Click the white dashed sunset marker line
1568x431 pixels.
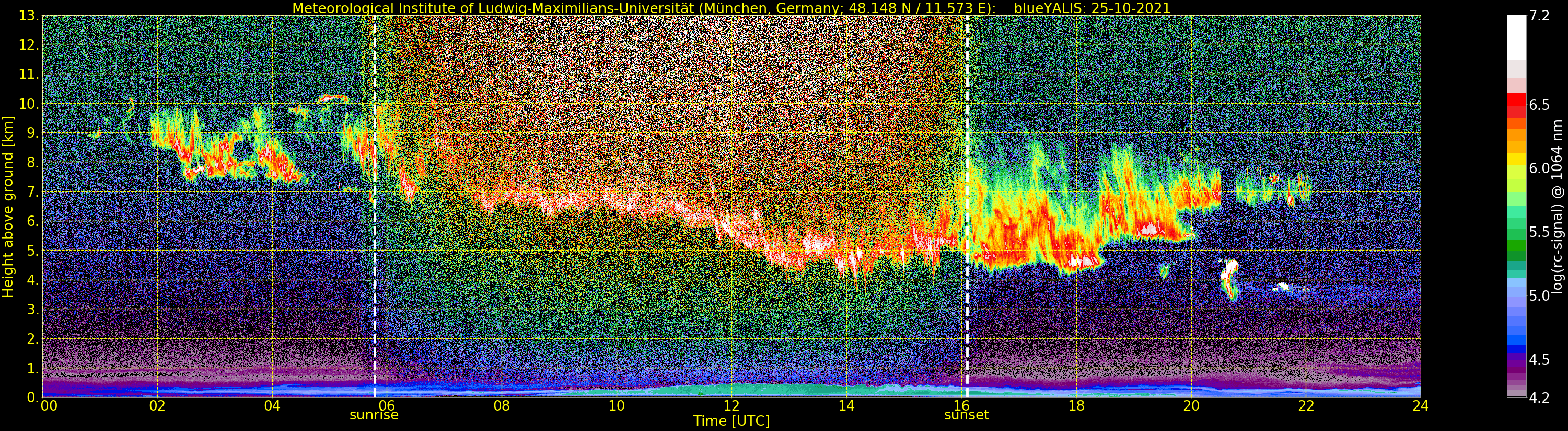[x=967, y=206]
